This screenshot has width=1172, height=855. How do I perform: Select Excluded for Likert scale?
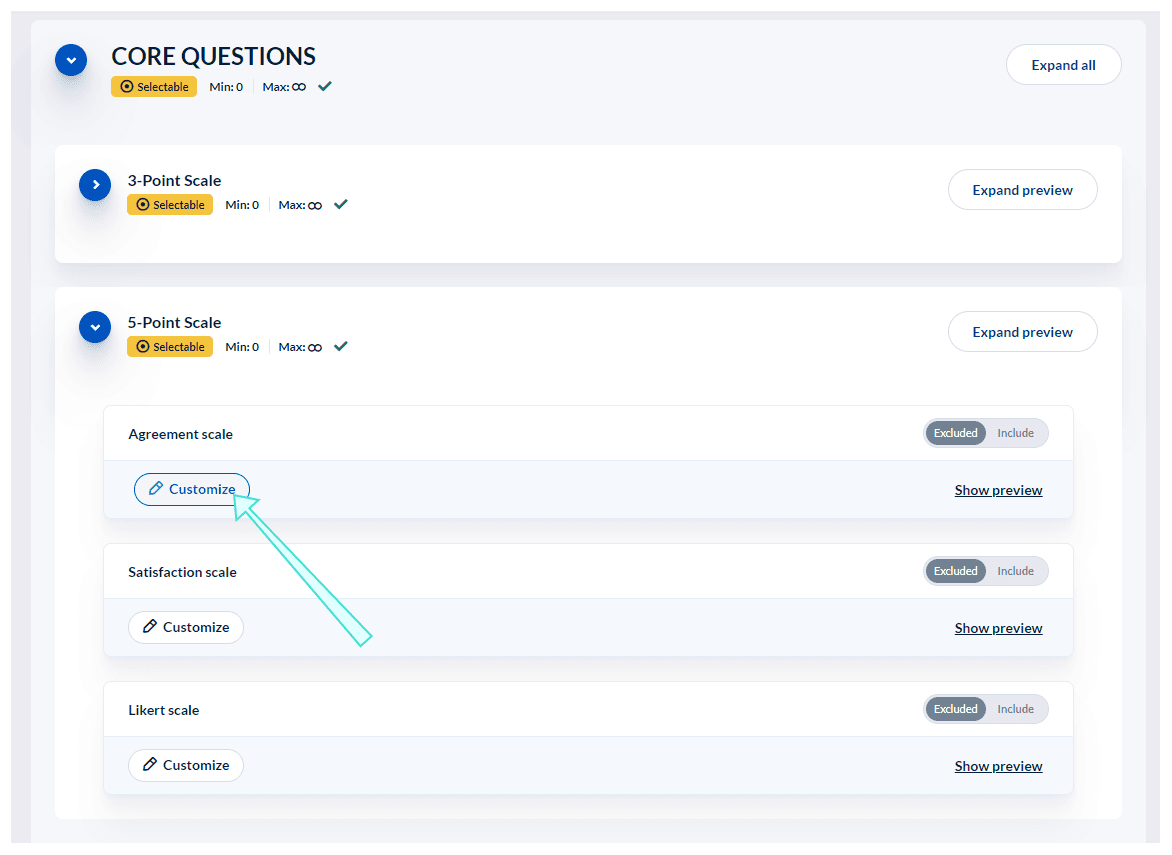coord(955,709)
